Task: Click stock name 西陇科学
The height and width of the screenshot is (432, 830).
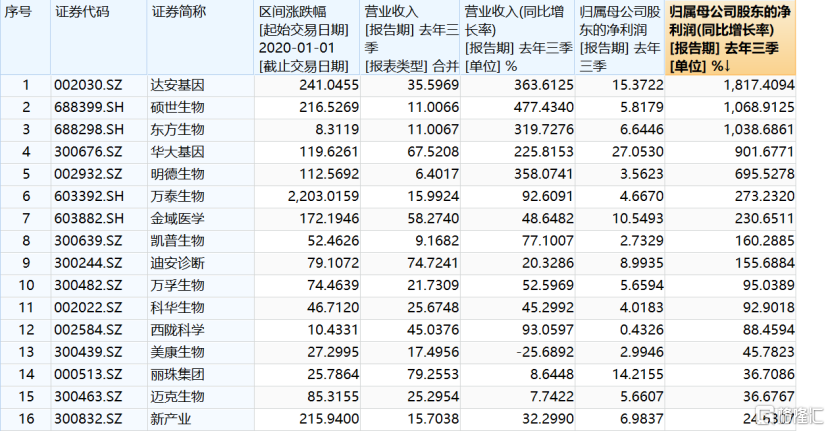Action: (x=177, y=330)
